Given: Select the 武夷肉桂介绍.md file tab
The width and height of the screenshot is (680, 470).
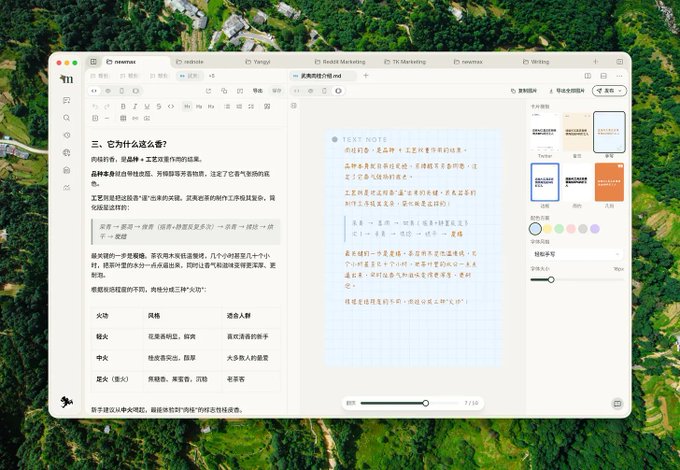Looking at the screenshot, I should point(321,76).
